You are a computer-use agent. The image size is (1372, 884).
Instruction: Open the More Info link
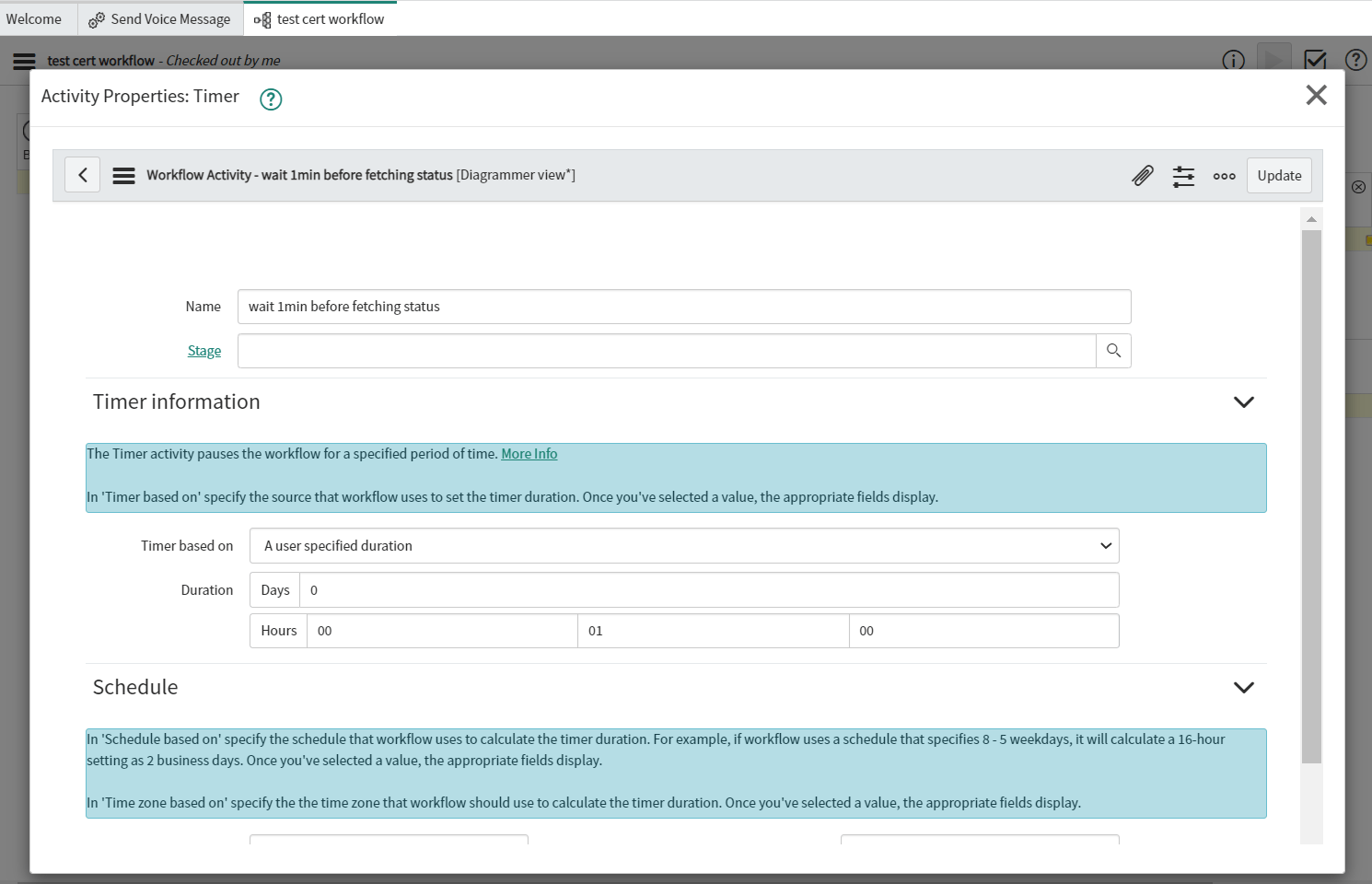(529, 453)
